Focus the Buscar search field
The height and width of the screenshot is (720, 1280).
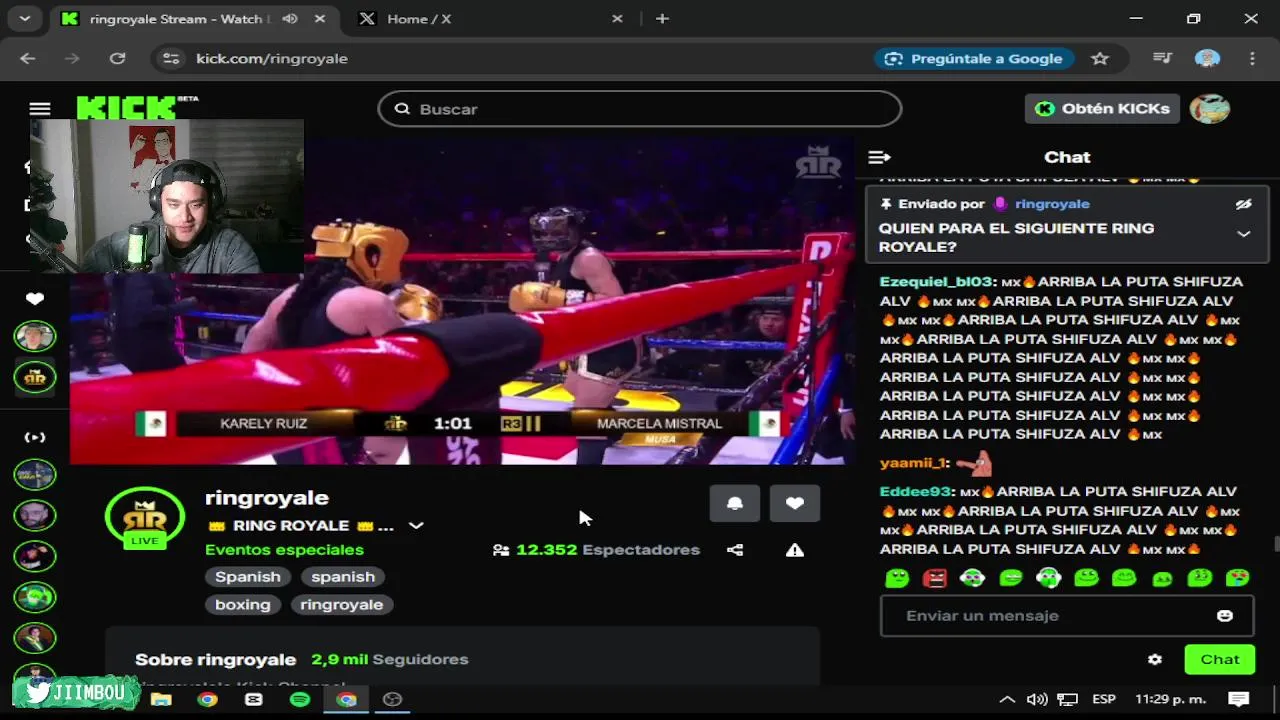point(640,109)
